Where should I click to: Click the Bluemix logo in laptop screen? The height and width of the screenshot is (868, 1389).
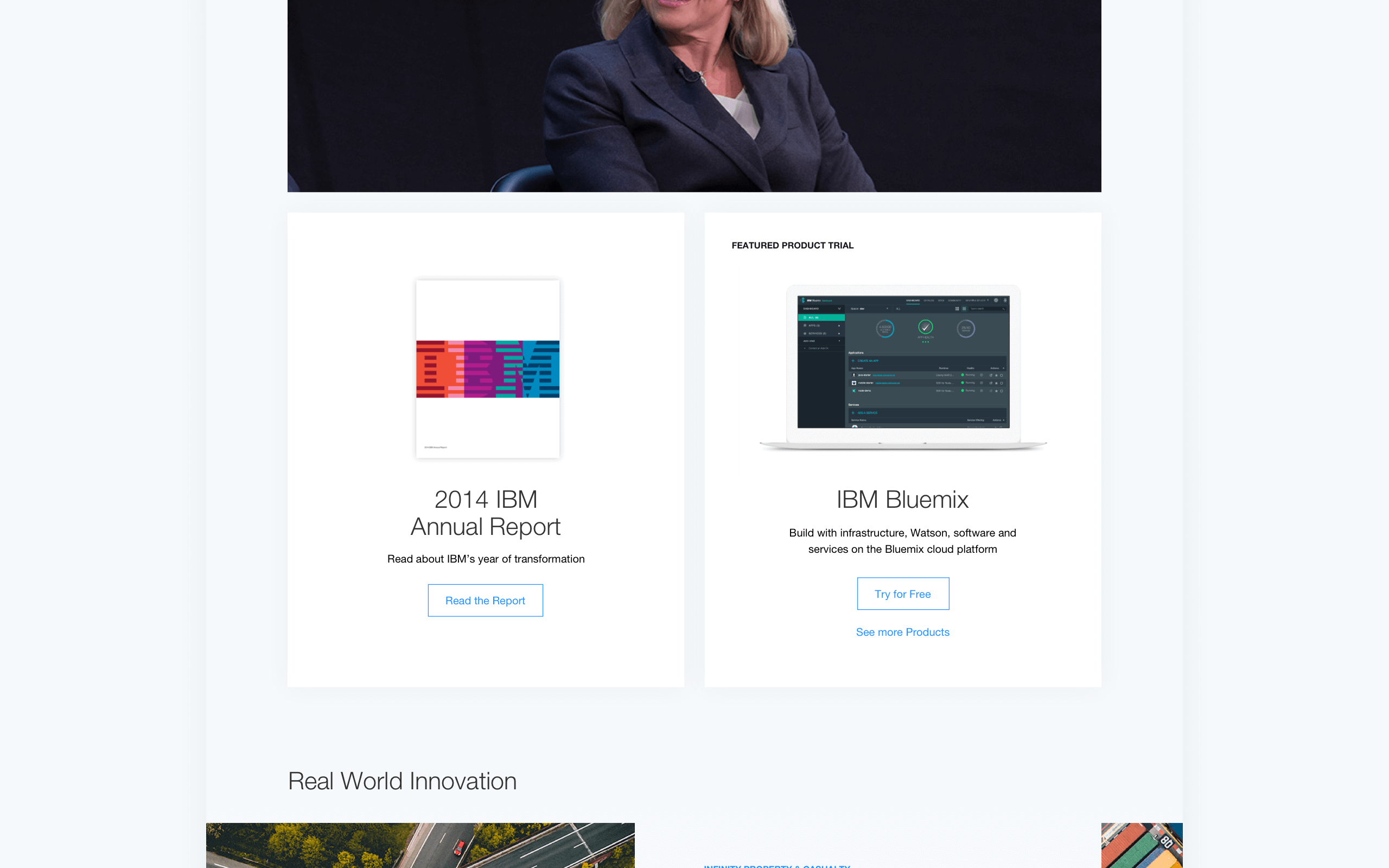point(804,300)
